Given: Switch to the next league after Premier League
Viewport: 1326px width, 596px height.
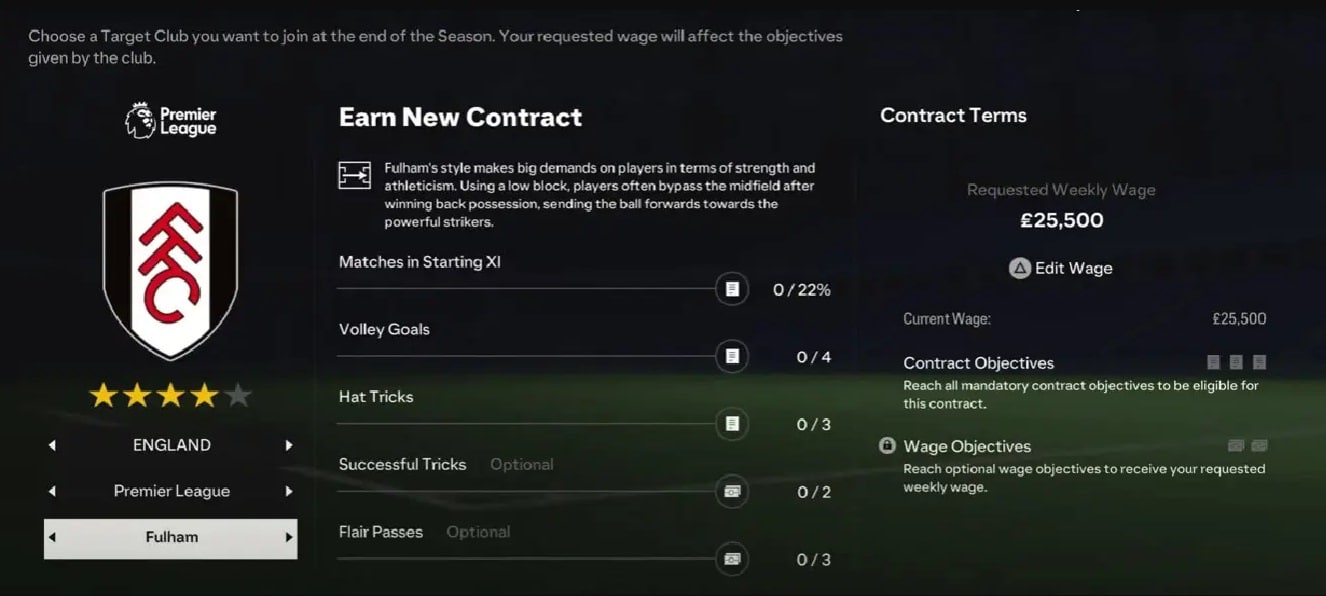Looking at the screenshot, I should point(289,491).
